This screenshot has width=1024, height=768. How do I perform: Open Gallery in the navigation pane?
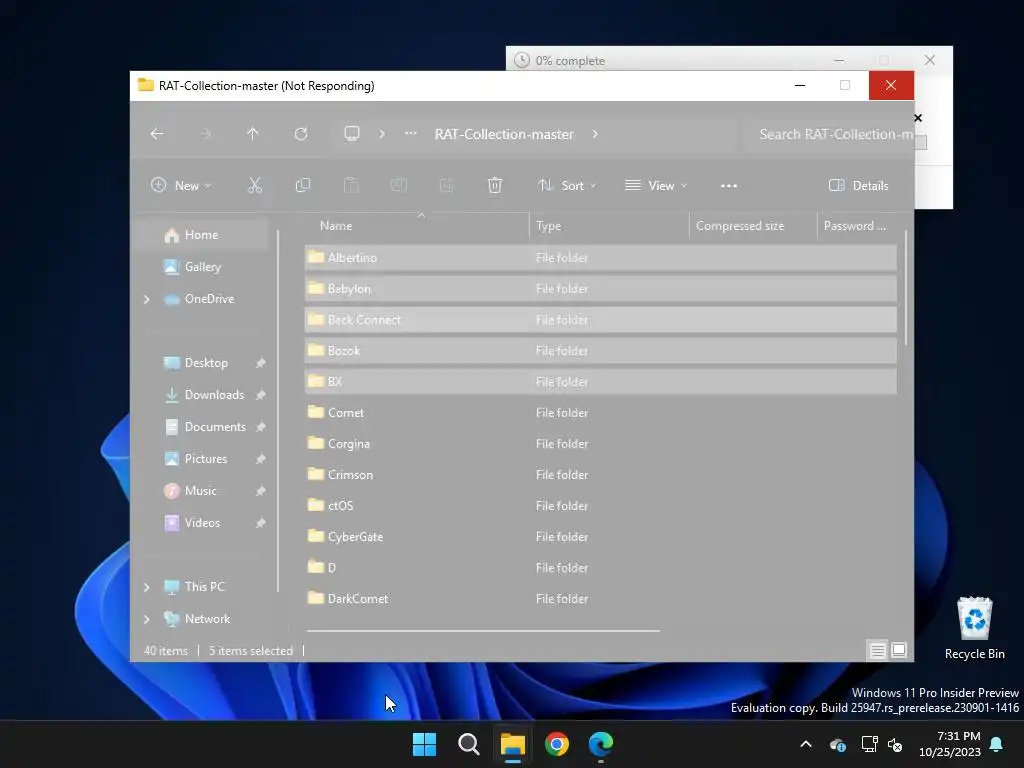(202, 267)
